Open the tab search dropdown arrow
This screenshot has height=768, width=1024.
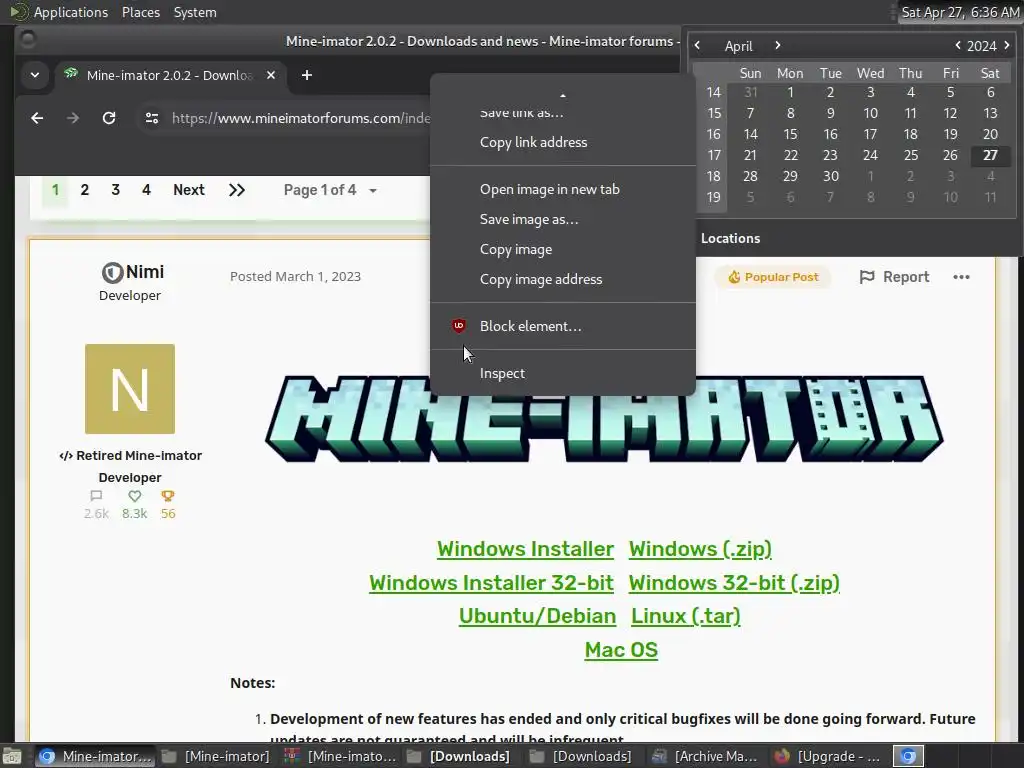click(x=35, y=75)
